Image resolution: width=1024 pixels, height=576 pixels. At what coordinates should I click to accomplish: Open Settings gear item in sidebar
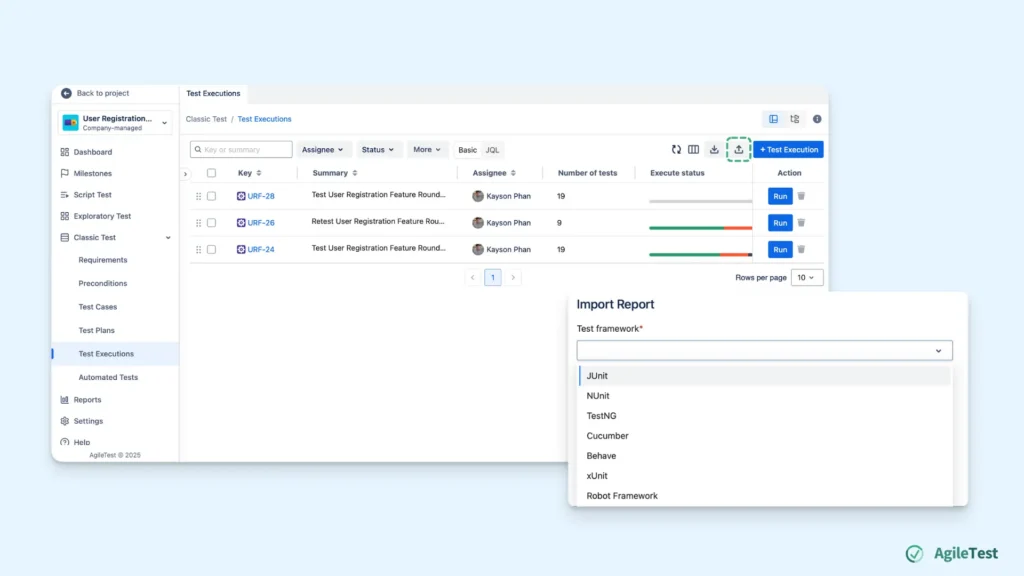tap(88, 421)
